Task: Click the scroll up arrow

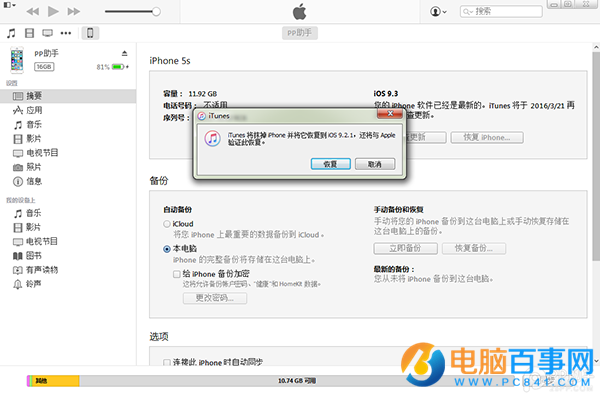Action: [x=596, y=47]
